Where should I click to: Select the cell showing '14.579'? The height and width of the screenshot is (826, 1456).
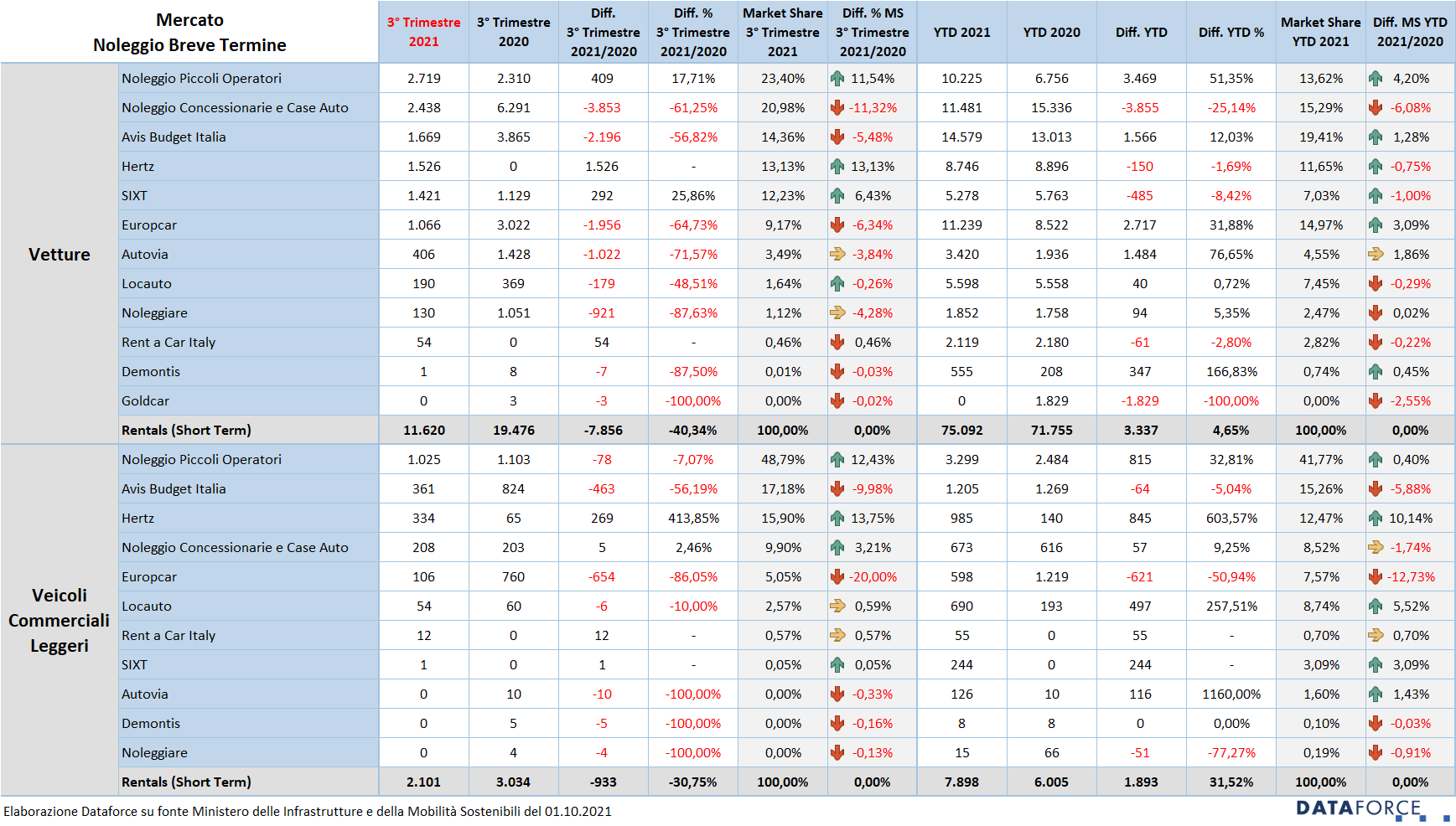point(961,137)
